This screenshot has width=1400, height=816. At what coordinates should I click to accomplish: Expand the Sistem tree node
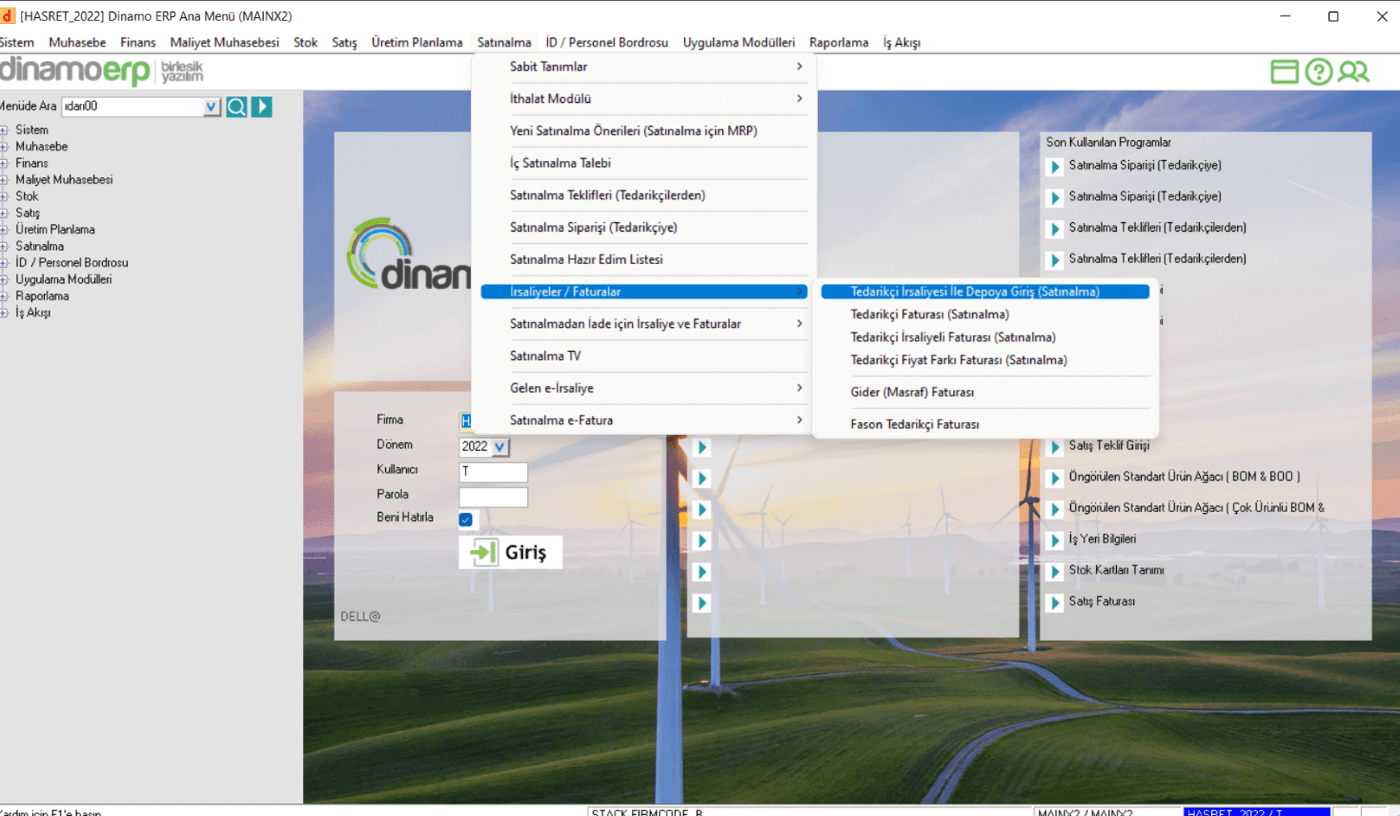click(5, 130)
